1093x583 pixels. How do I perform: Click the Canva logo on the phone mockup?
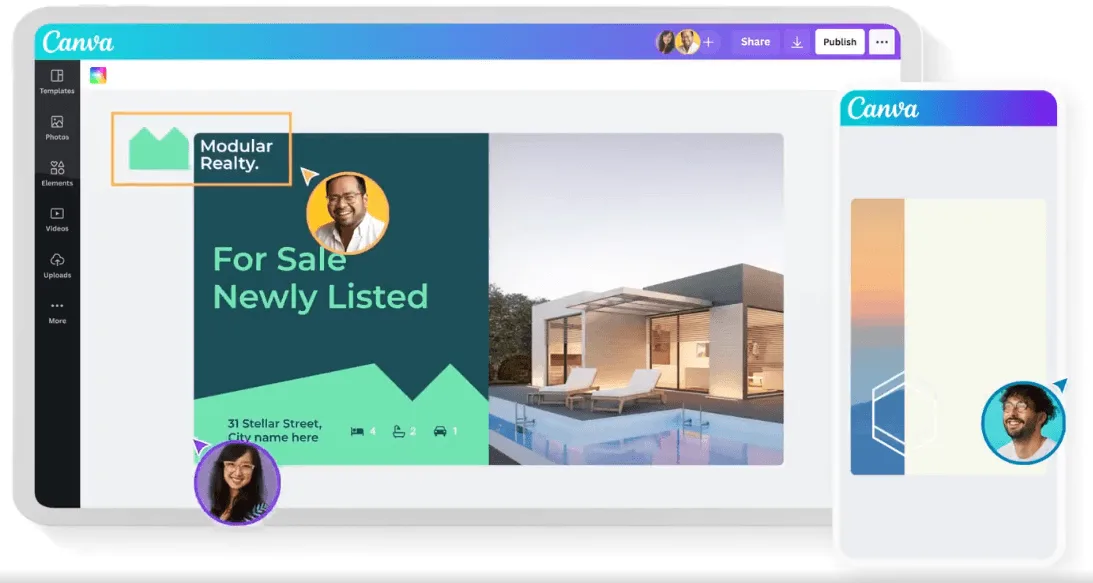[x=882, y=109]
